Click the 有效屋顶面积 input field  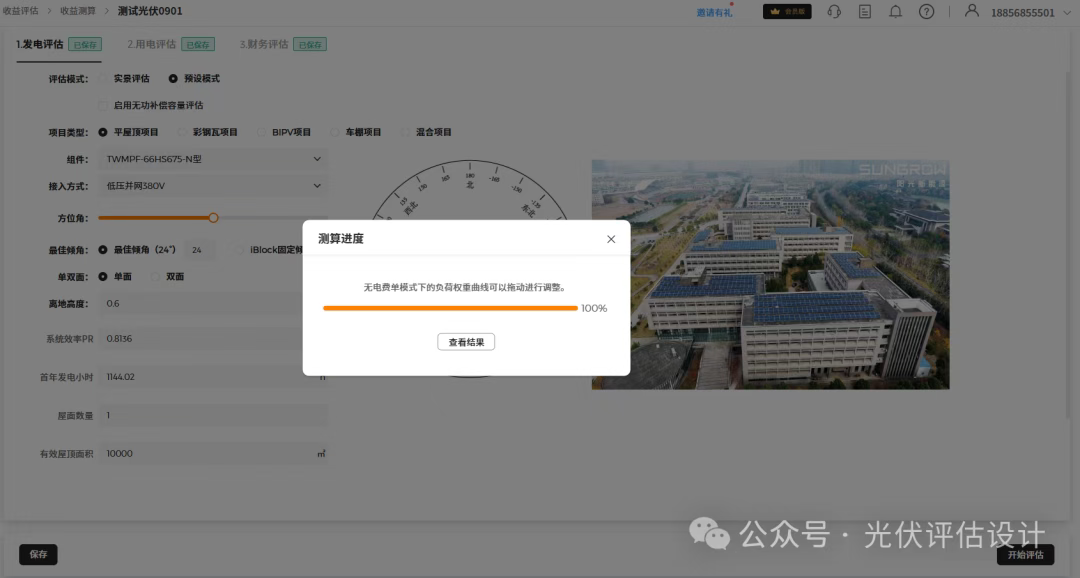[214, 453]
